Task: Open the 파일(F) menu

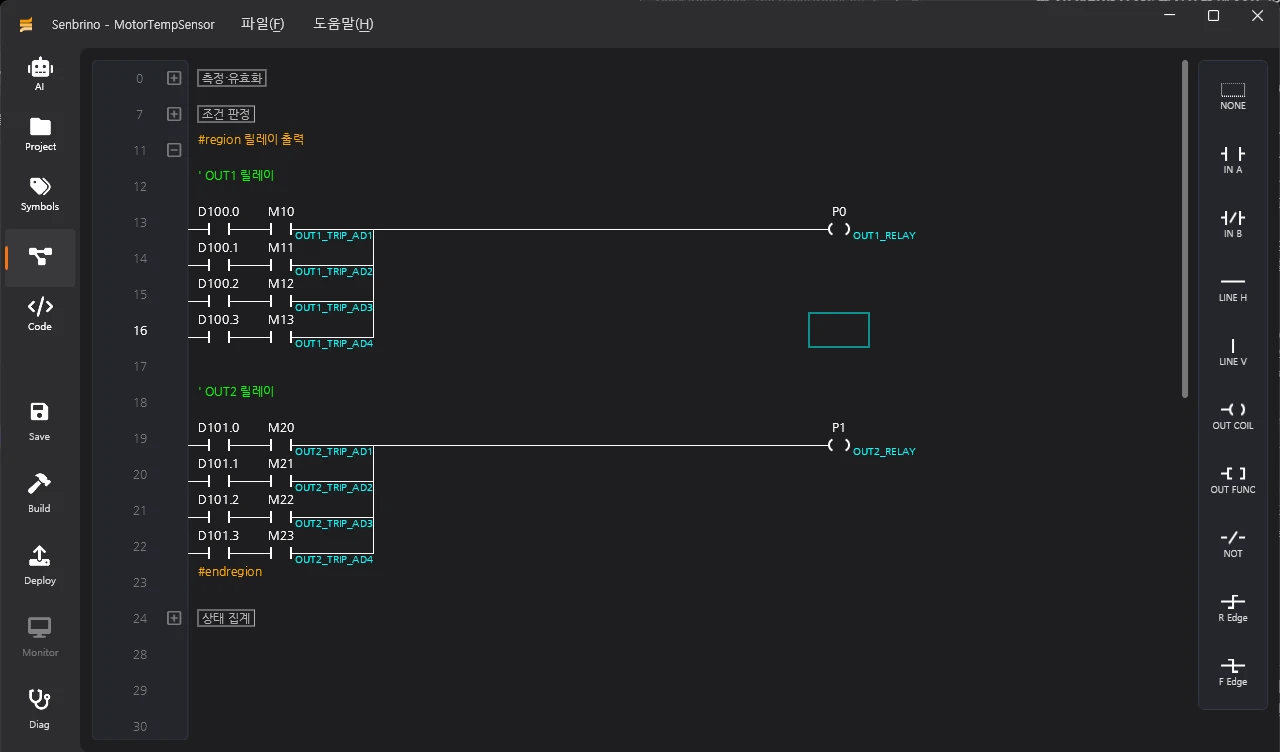Action: [x=263, y=24]
